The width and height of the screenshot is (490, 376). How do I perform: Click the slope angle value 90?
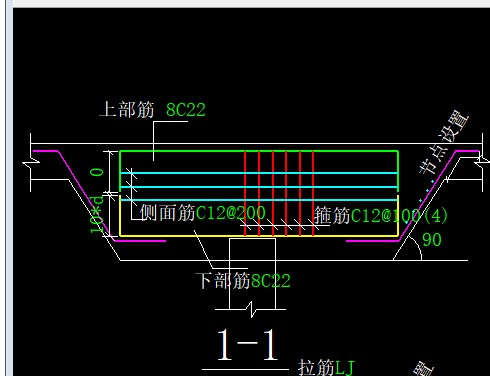(432, 240)
